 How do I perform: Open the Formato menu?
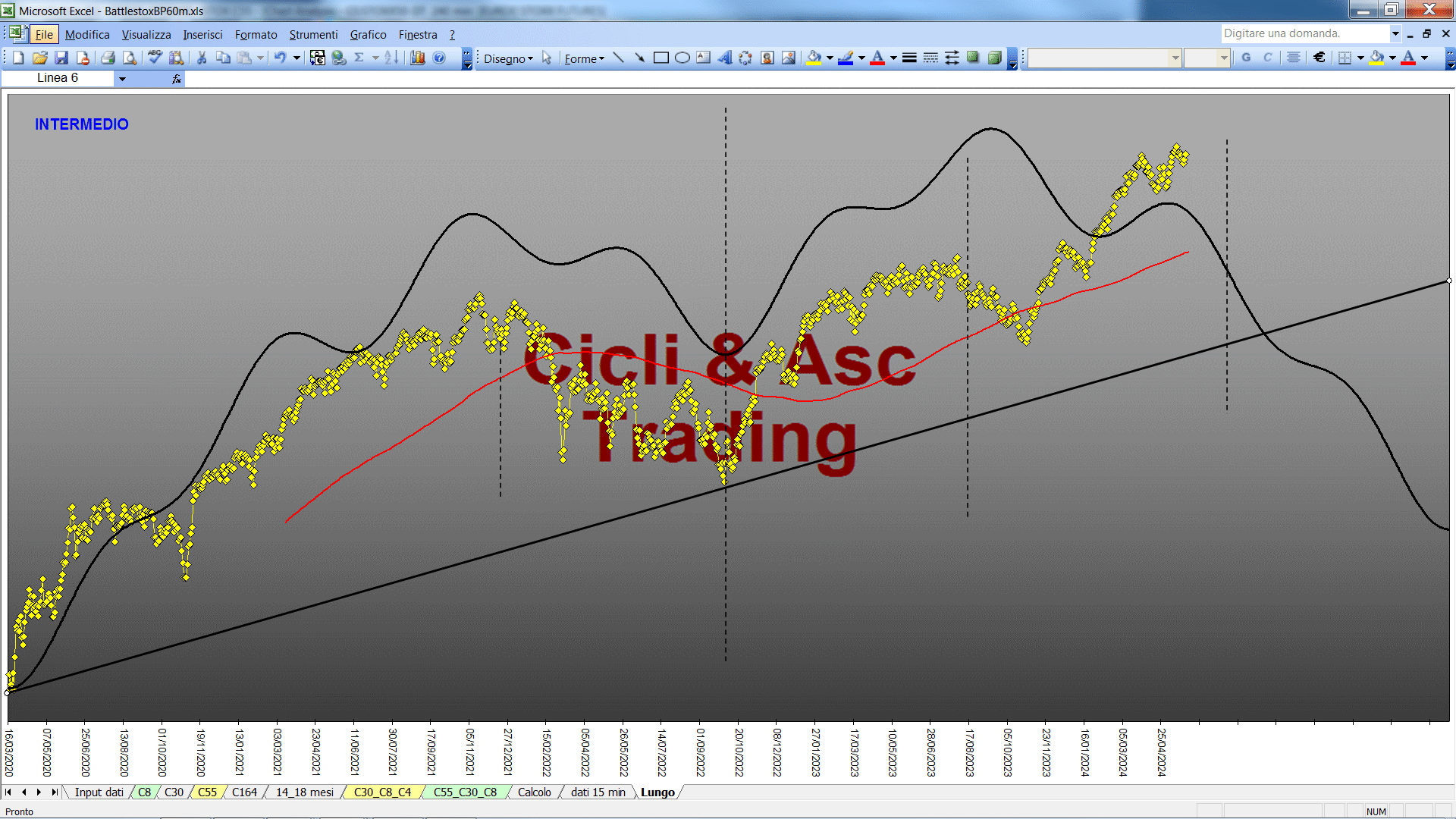click(256, 35)
